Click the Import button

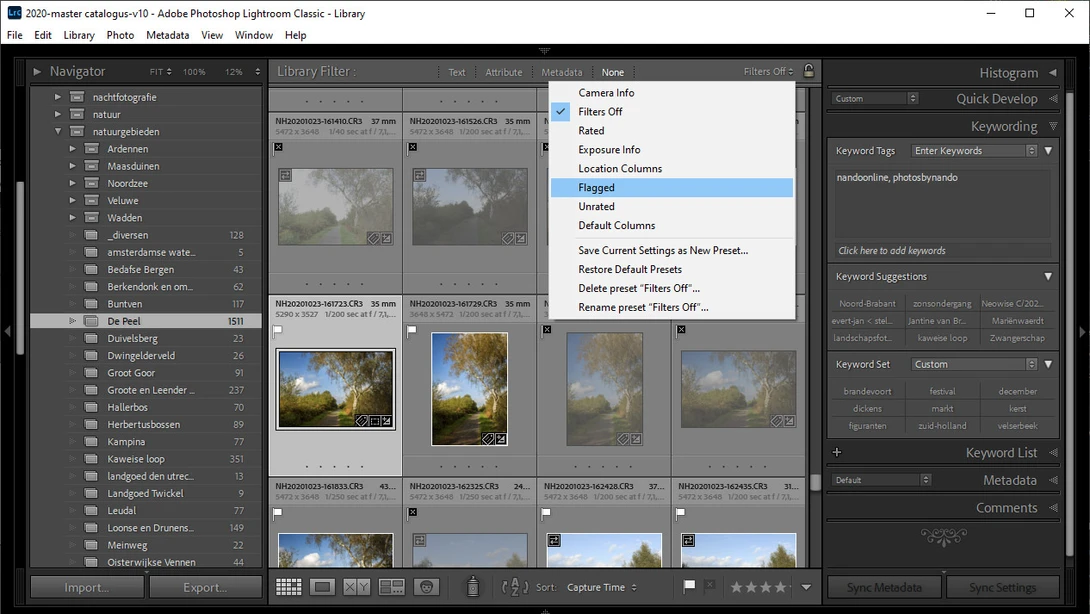click(87, 588)
